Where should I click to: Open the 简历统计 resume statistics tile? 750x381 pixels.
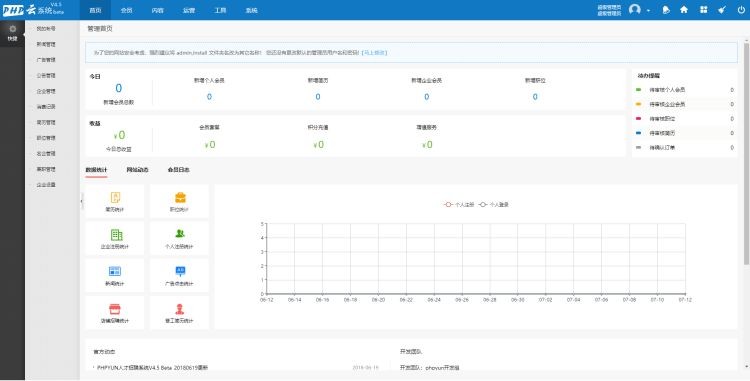115,201
